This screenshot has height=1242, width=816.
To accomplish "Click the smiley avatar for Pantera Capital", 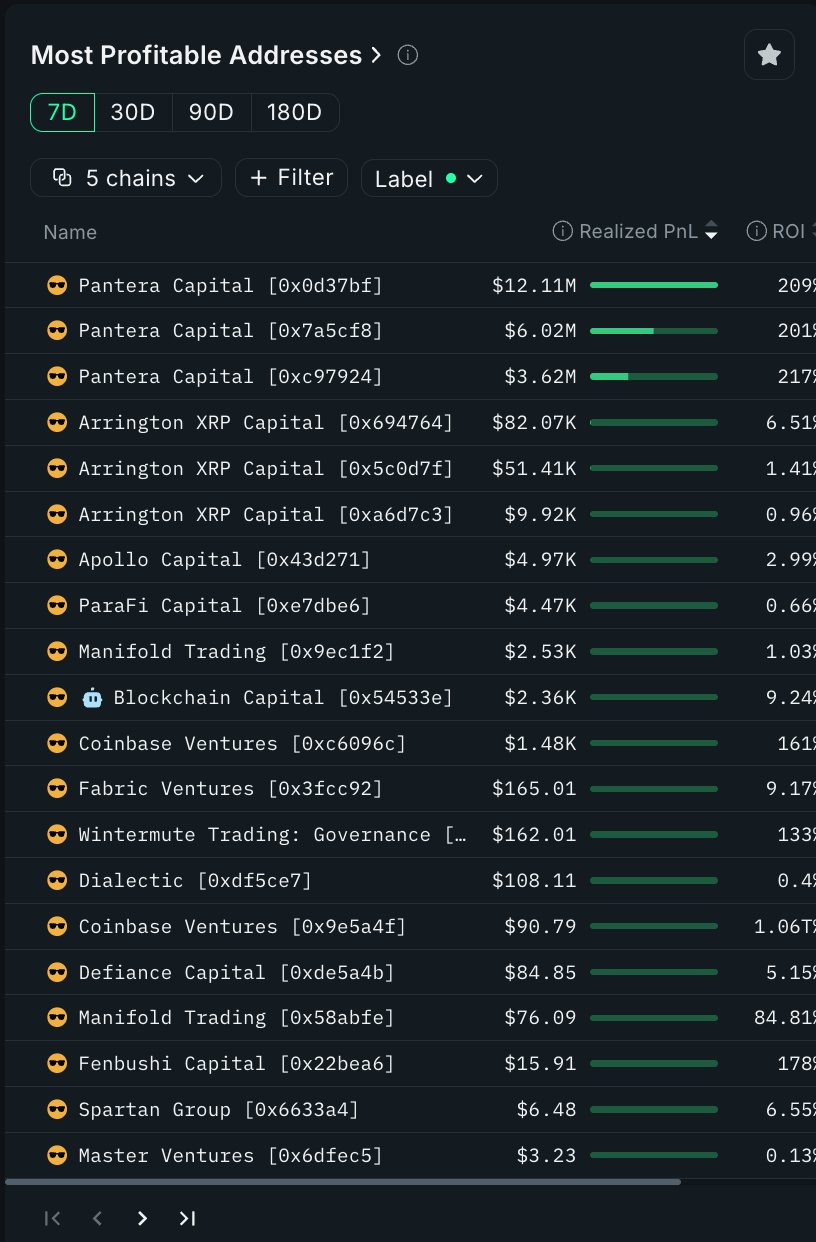I will coord(57,285).
